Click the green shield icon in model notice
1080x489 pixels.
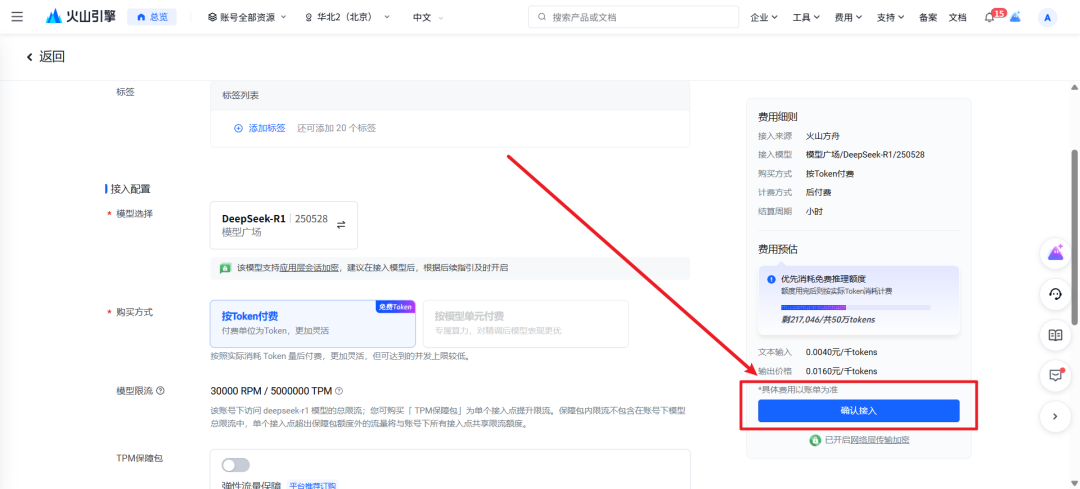point(225,268)
